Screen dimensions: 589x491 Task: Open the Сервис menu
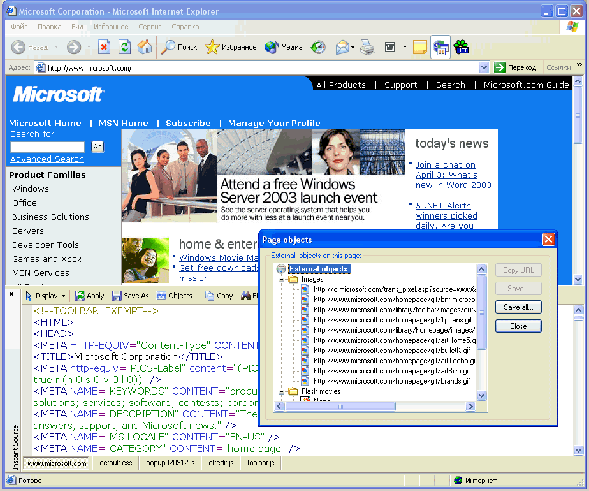pos(150,27)
